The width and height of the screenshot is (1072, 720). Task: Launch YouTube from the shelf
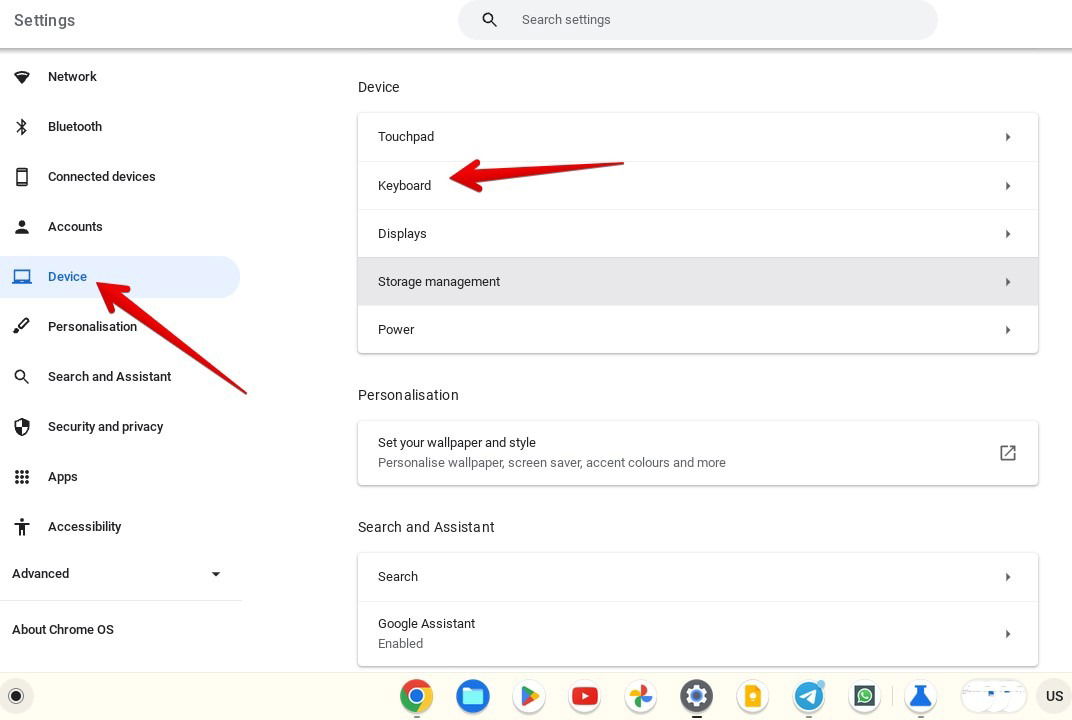pyautogui.click(x=584, y=696)
